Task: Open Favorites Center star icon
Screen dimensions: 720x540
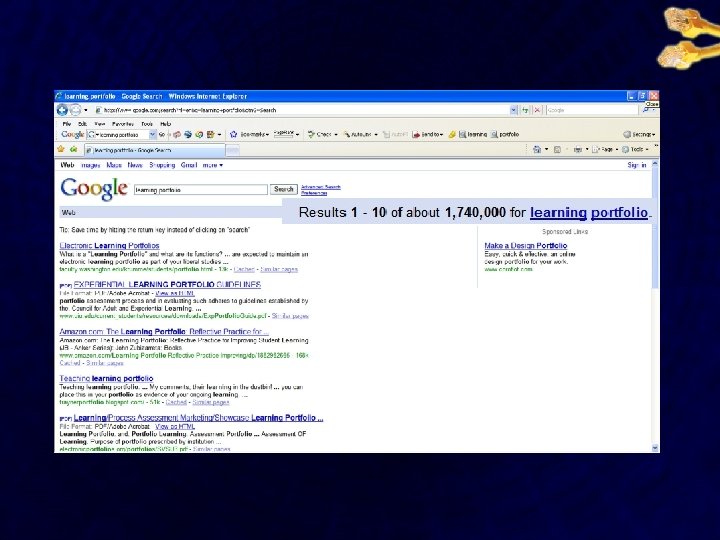Action: (61, 149)
